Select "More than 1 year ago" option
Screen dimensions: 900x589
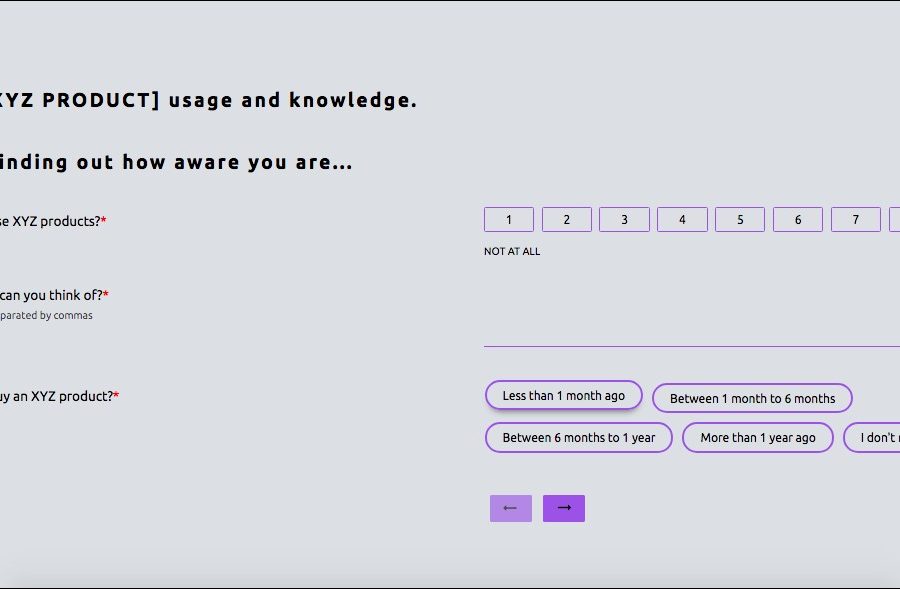757,438
